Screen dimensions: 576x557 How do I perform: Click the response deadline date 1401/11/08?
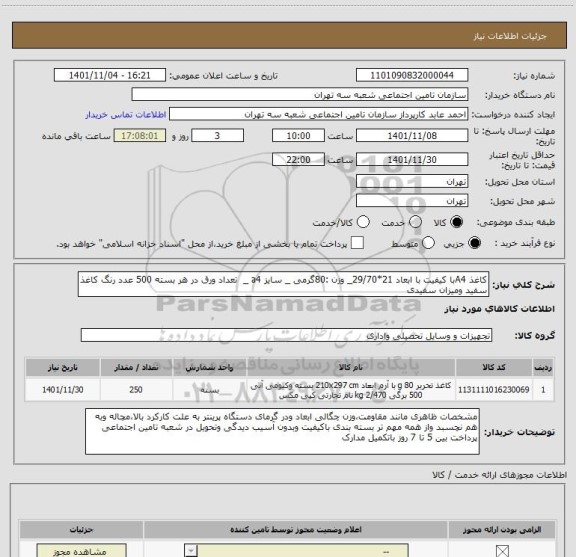click(x=412, y=136)
